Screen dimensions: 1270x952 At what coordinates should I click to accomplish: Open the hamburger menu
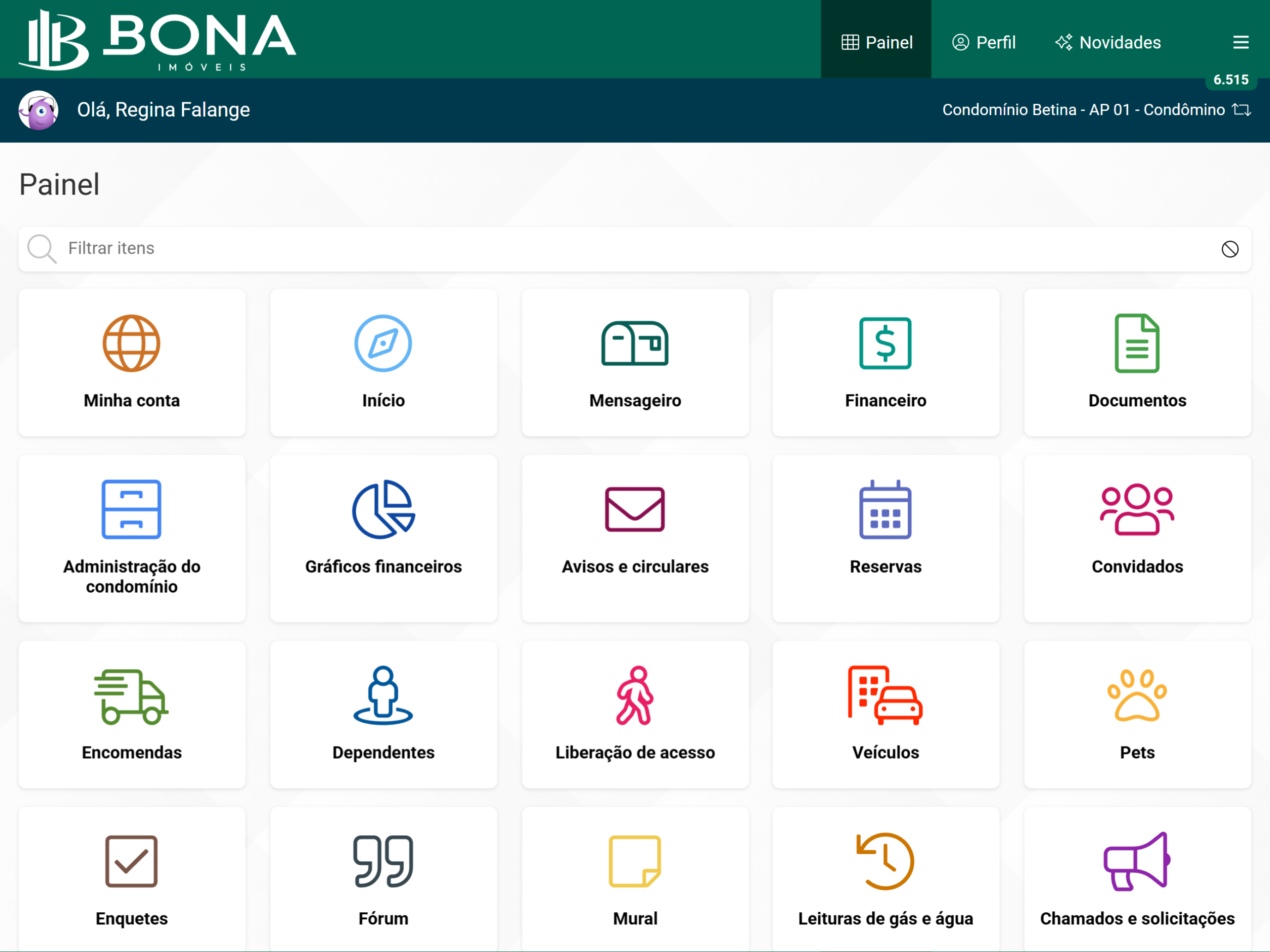tap(1240, 42)
